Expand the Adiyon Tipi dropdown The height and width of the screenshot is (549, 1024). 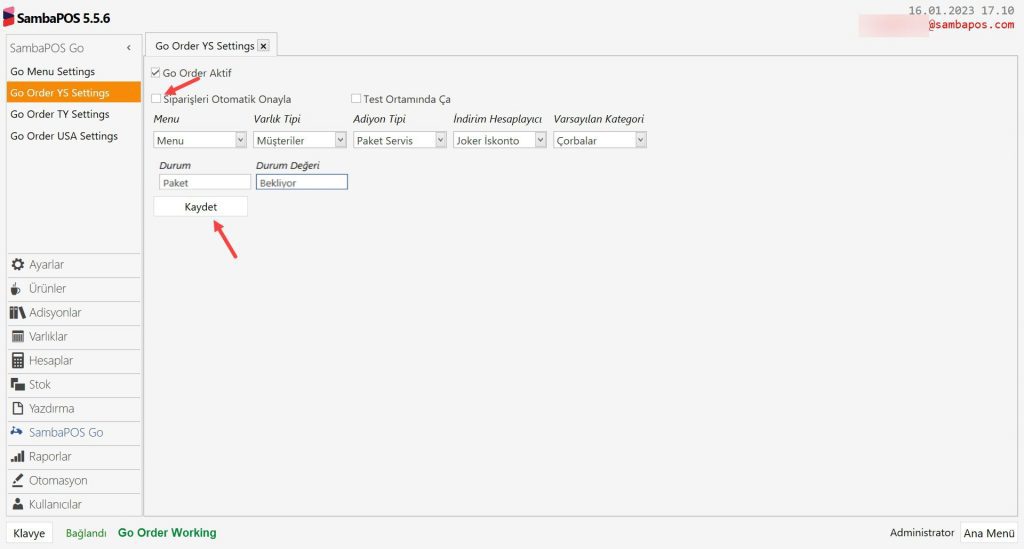pyautogui.click(x=440, y=141)
